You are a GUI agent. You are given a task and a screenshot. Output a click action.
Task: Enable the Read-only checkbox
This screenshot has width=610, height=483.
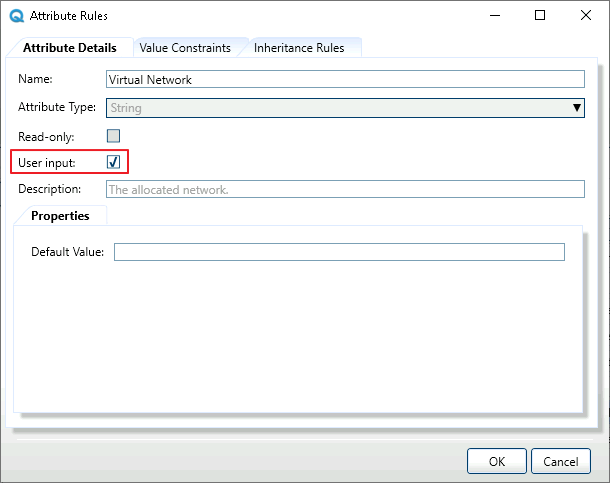pyautogui.click(x=114, y=136)
